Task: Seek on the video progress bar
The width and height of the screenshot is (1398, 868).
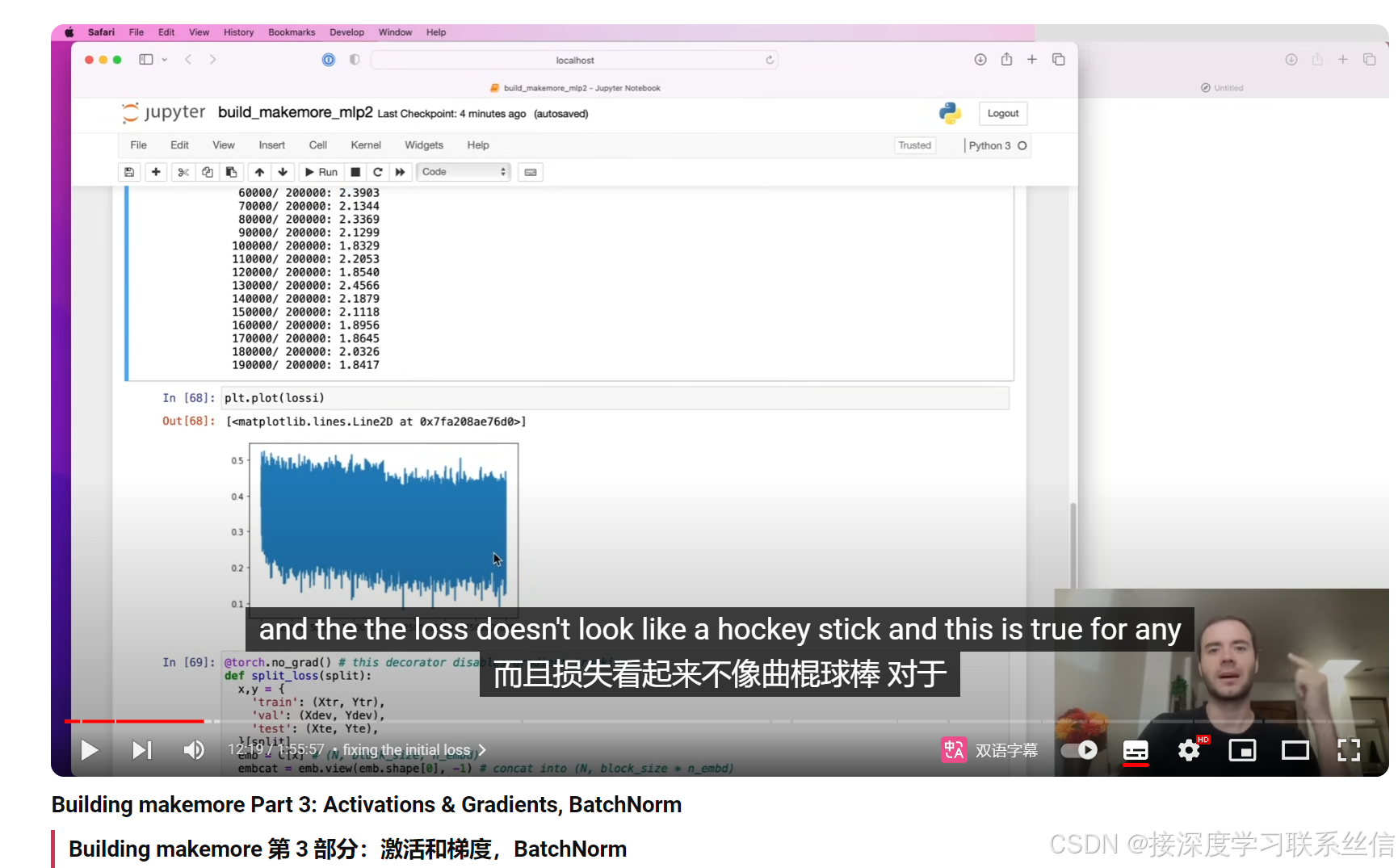Action: (719, 721)
